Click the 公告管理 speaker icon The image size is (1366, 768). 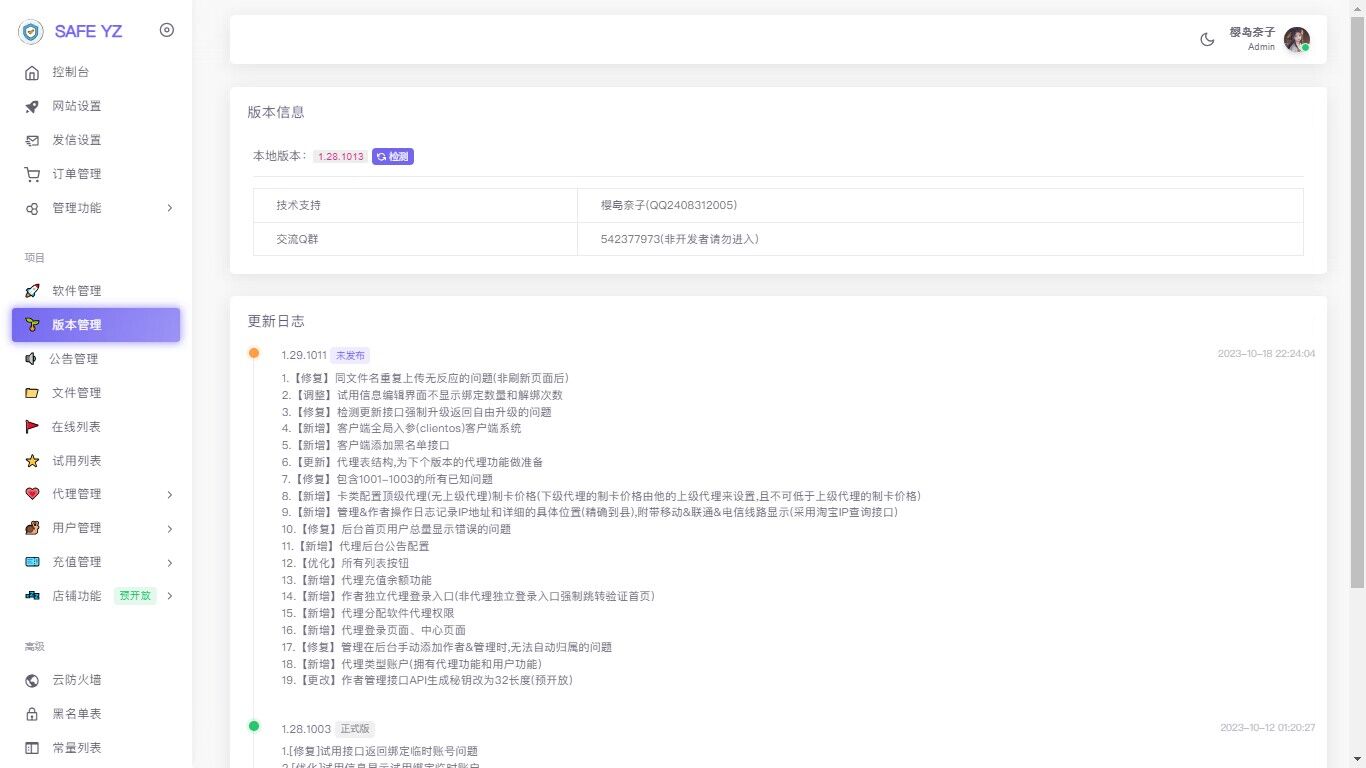click(31, 359)
